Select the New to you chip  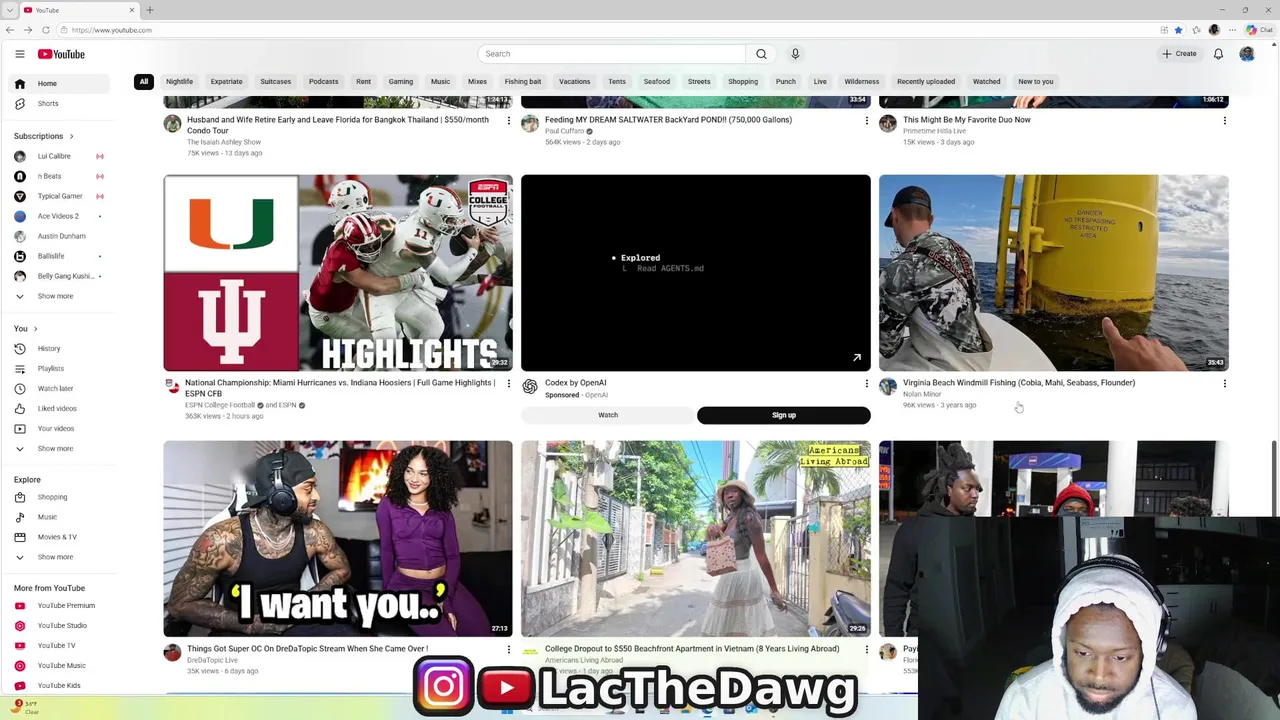1036,82
